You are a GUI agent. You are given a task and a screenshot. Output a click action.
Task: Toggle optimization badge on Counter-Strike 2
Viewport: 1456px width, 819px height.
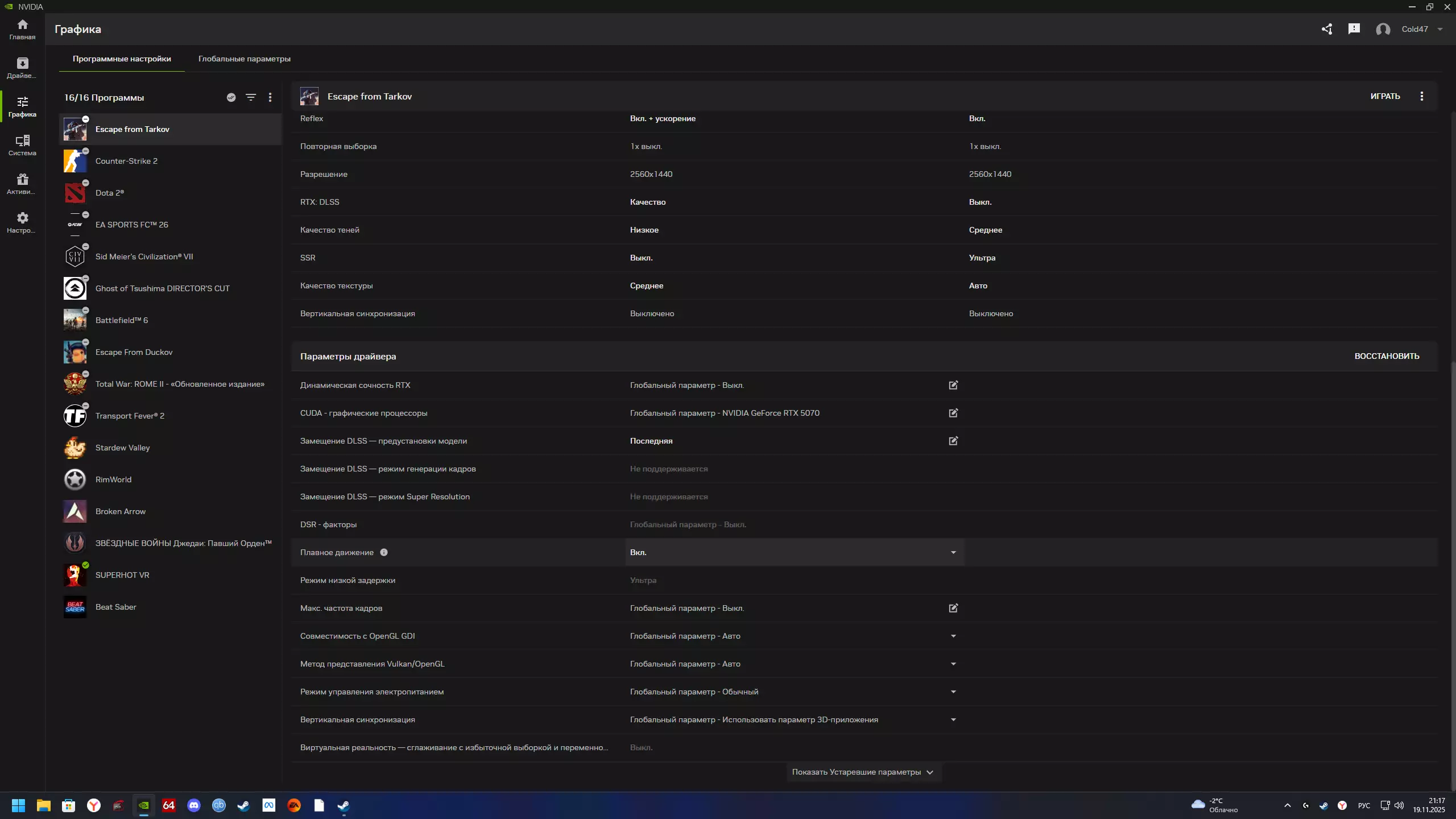(x=86, y=151)
